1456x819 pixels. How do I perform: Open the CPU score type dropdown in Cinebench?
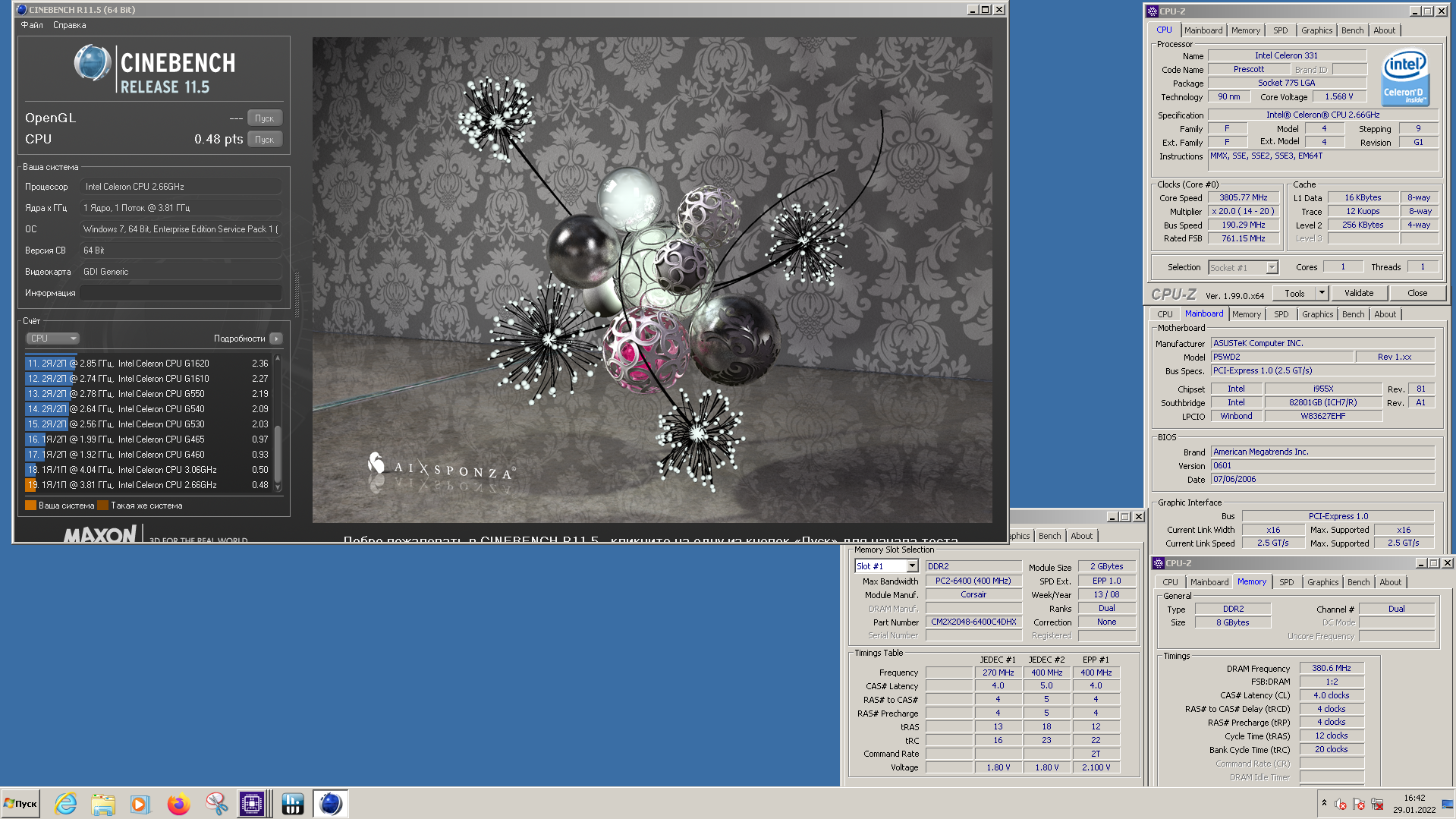point(52,339)
